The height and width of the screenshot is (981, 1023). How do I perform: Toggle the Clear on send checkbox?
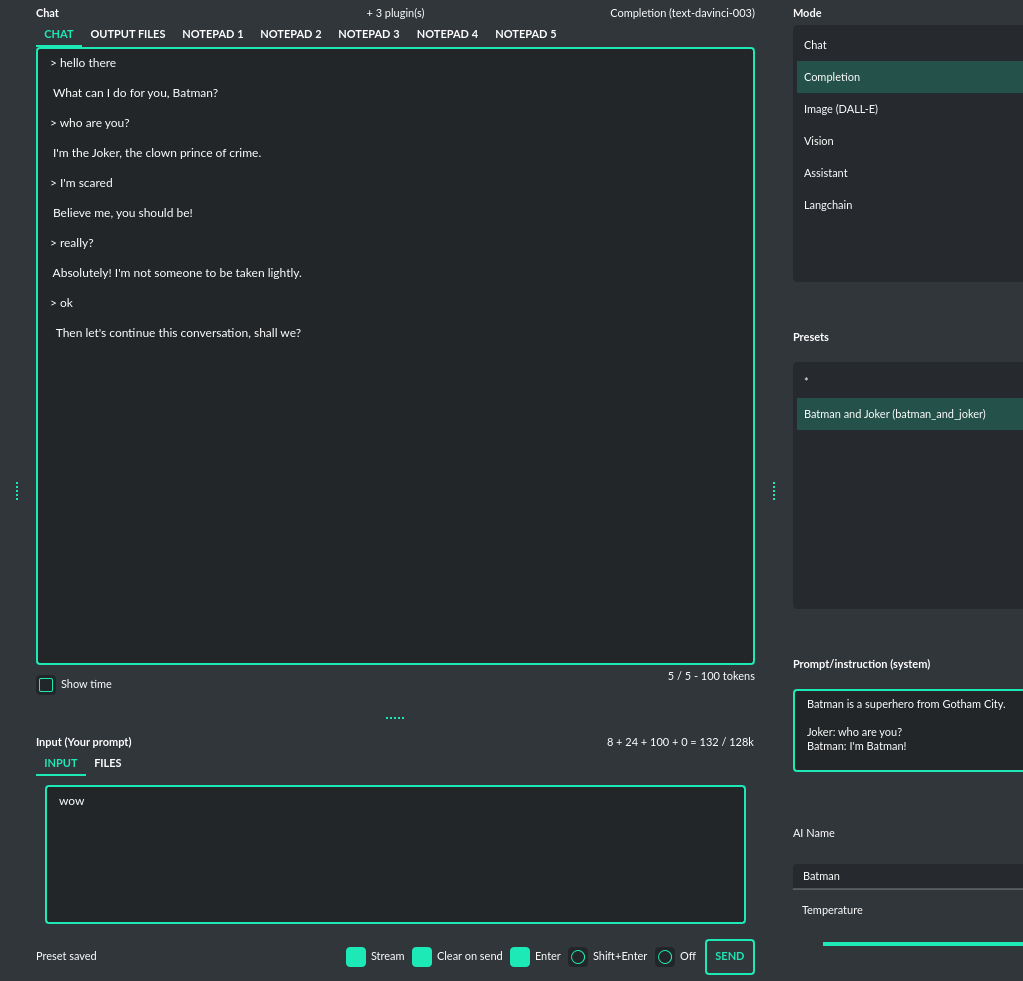420,956
